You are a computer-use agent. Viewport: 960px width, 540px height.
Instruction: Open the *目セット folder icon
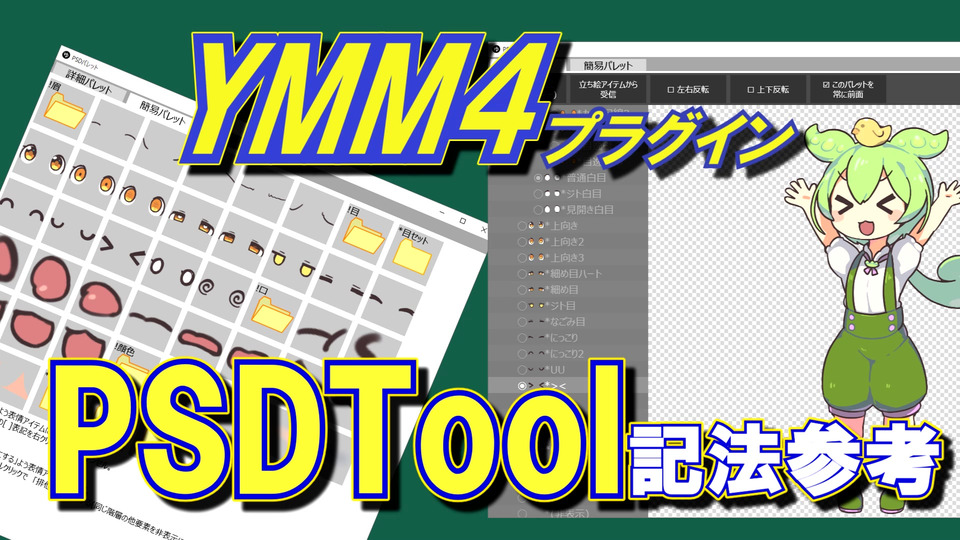(x=411, y=255)
